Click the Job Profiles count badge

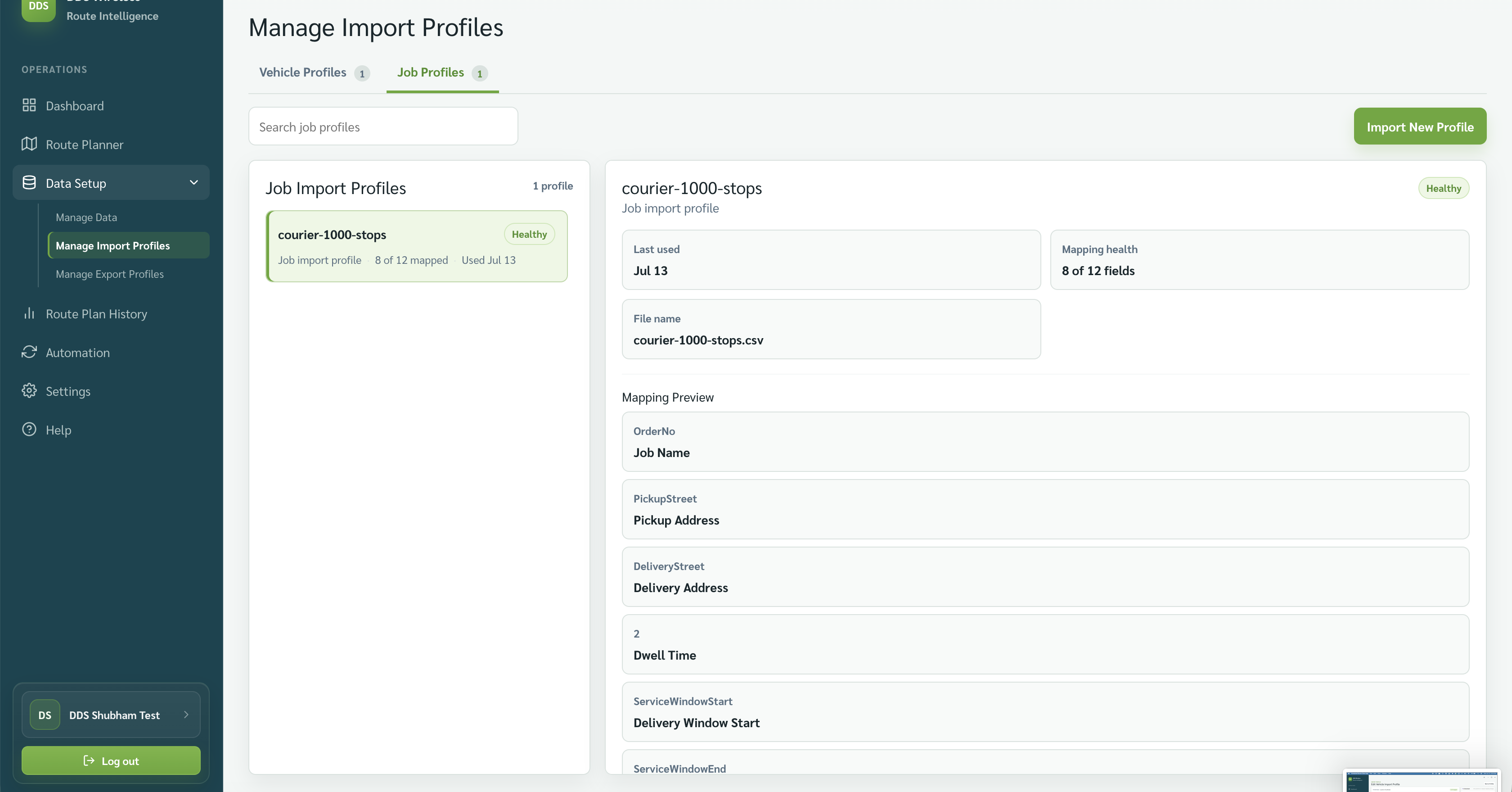(x=480, y=73)
